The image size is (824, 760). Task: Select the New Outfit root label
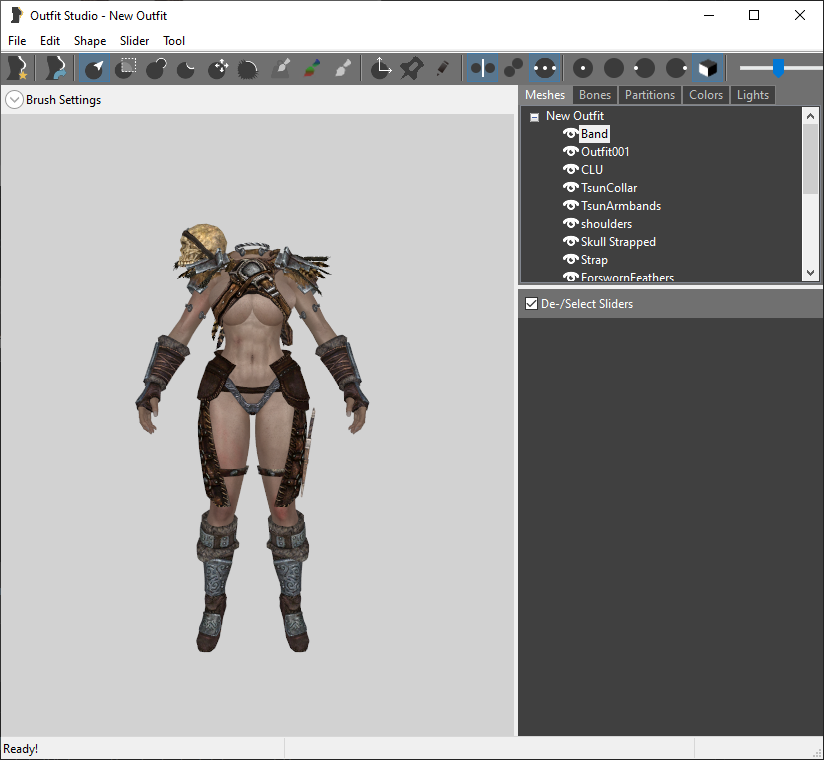point(575,116)
